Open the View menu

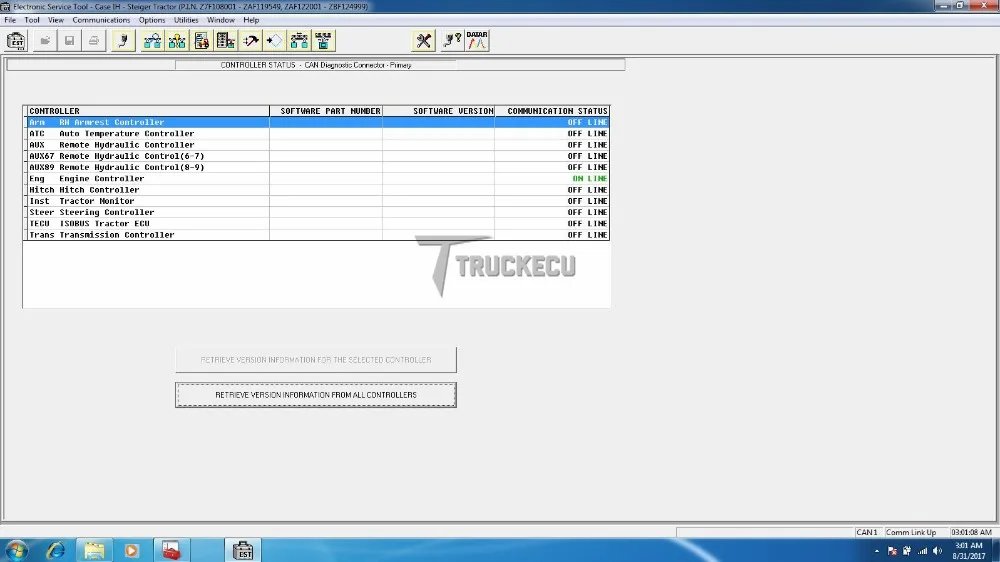pos(55,20)
